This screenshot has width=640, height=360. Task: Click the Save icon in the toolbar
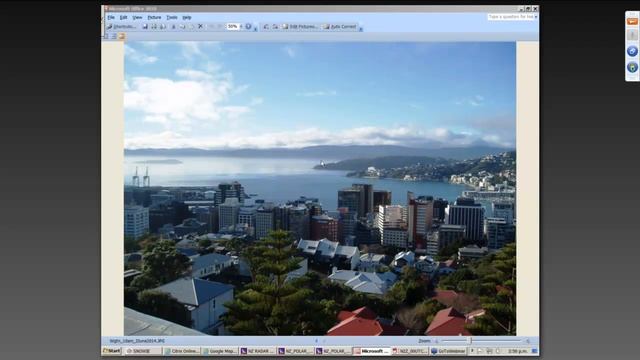145,27
